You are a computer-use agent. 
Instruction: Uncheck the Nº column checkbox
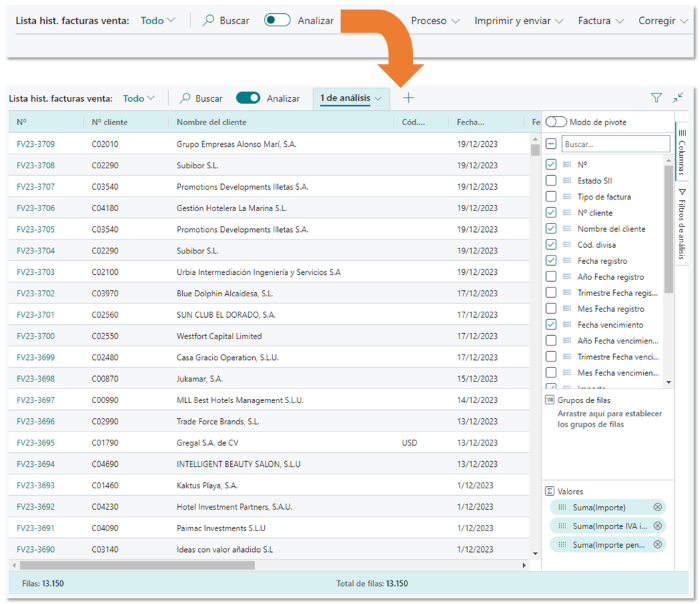pos(551,164)
